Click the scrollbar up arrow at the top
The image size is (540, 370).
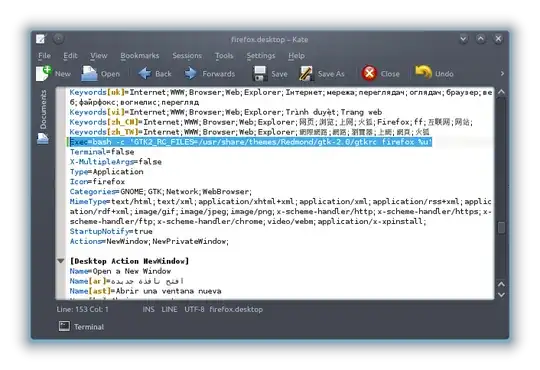coord(501,92)
